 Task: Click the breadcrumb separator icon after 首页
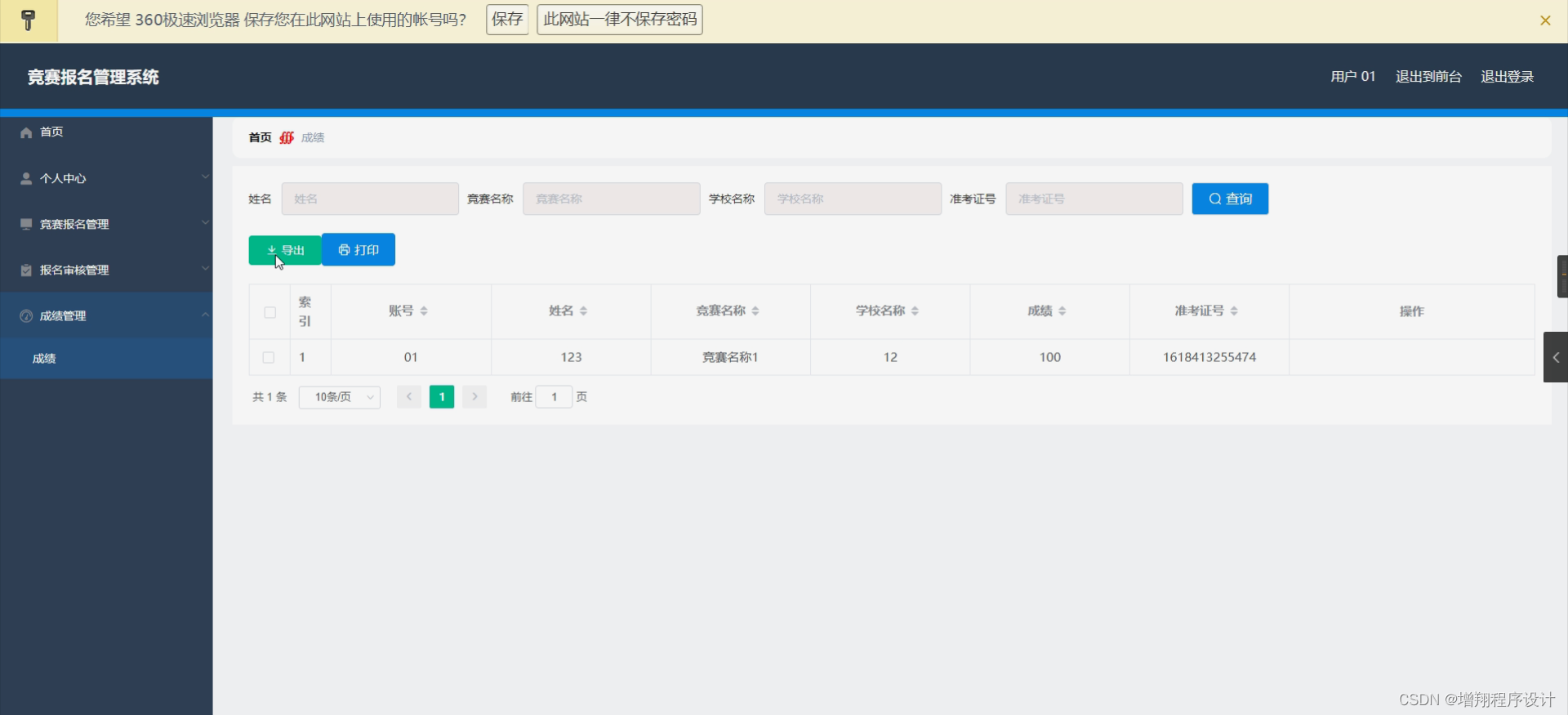pos(287,137)
